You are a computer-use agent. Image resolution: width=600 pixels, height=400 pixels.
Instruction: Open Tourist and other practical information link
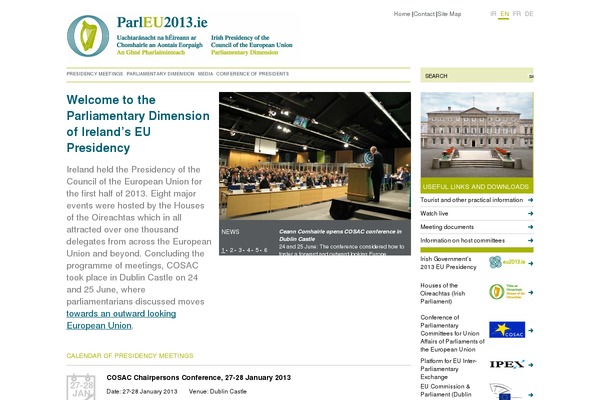pyautogui.click(x=471, y=200)
